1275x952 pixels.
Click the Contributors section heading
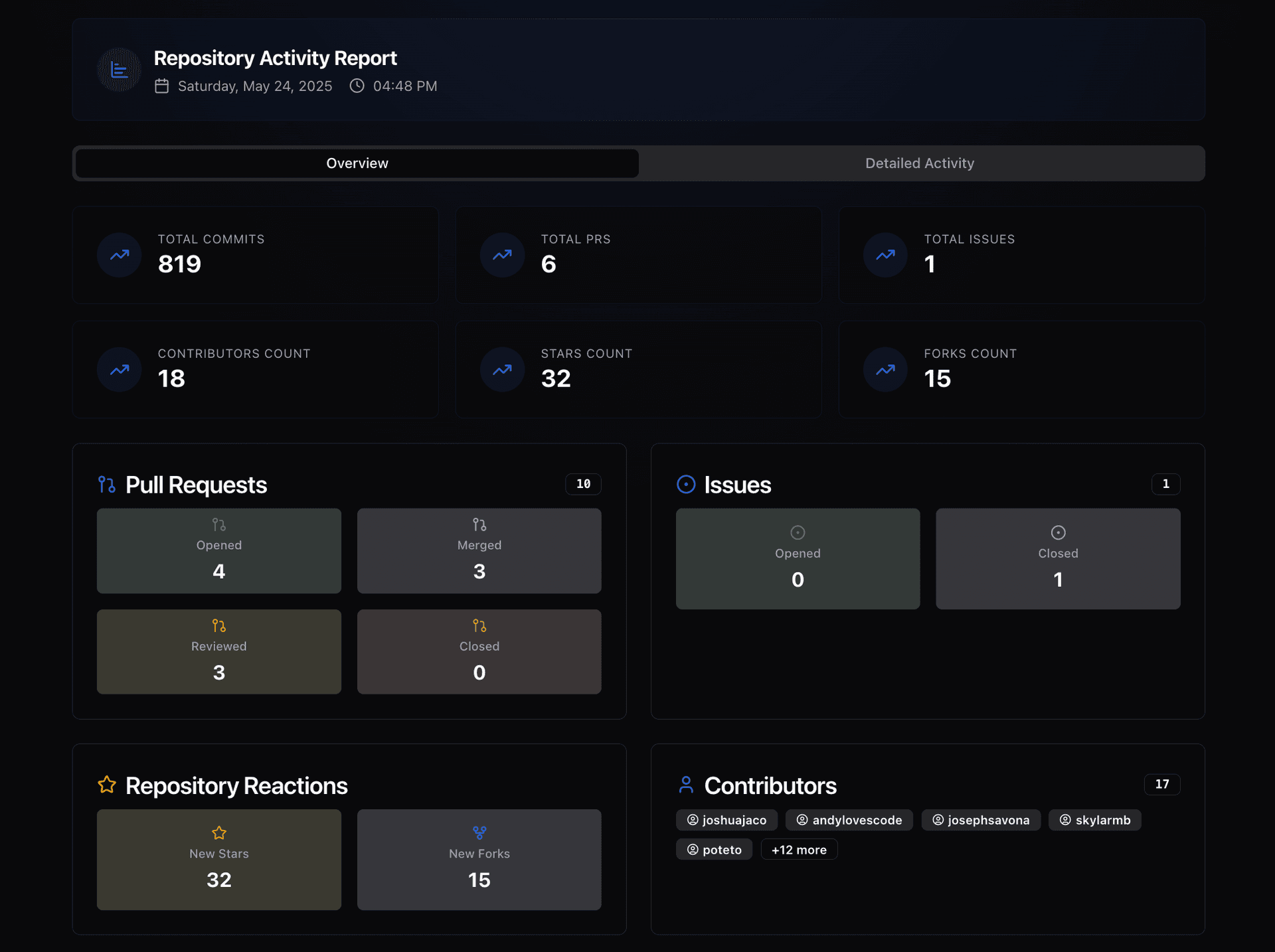[x=770, y=786]
